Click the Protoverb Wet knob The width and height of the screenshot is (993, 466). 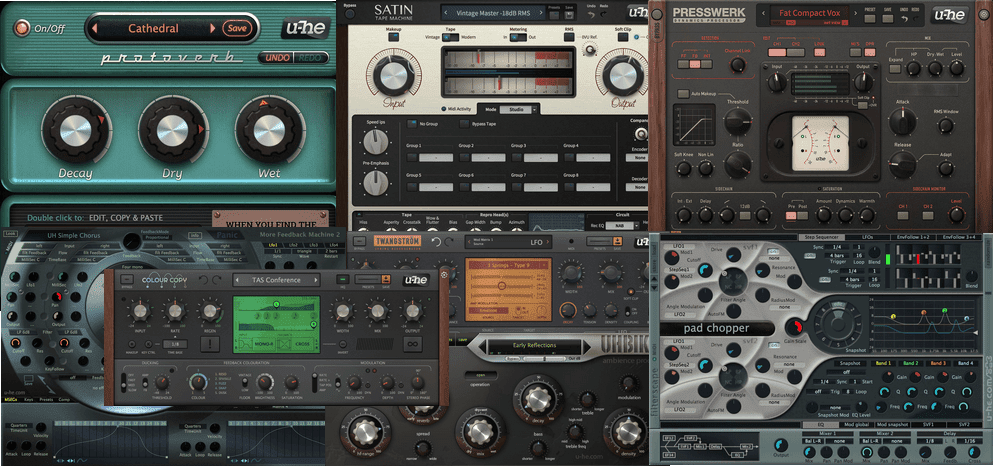pos(270,130)
